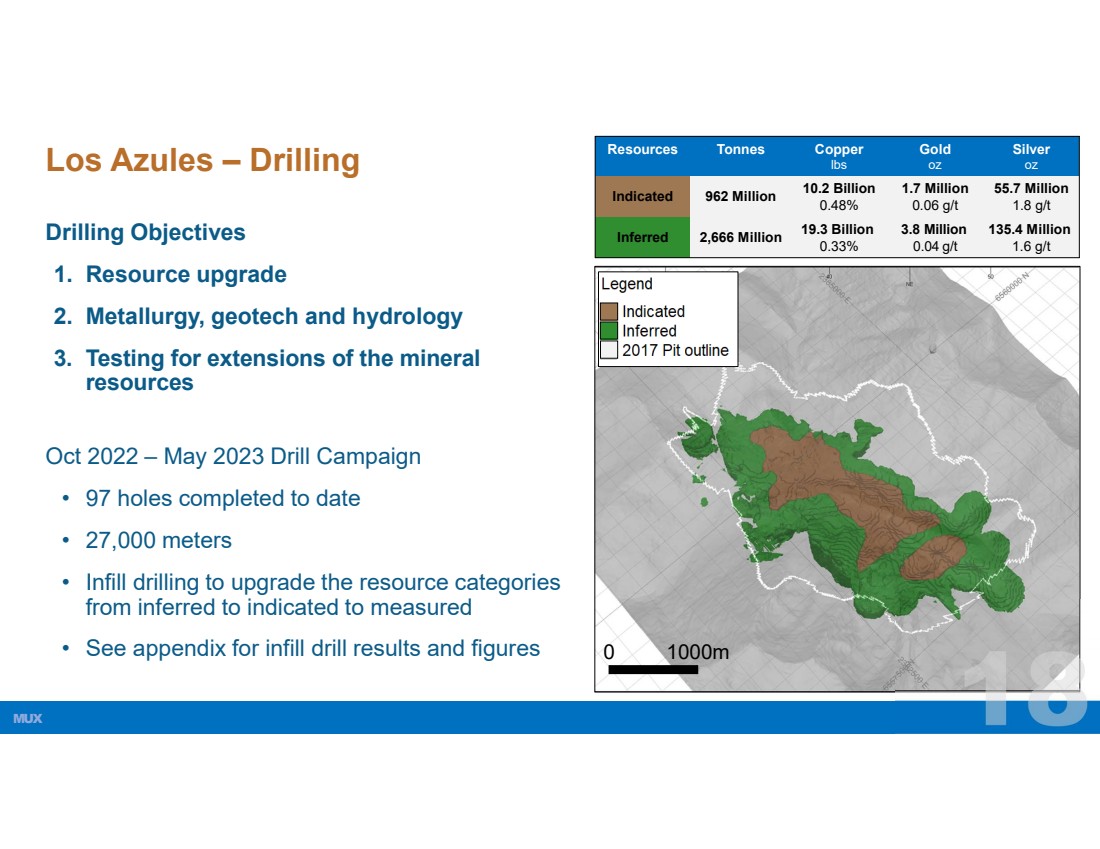Click the Indicated row label in table
Viewport: 1100px width, 849px height.
[642, 196]
